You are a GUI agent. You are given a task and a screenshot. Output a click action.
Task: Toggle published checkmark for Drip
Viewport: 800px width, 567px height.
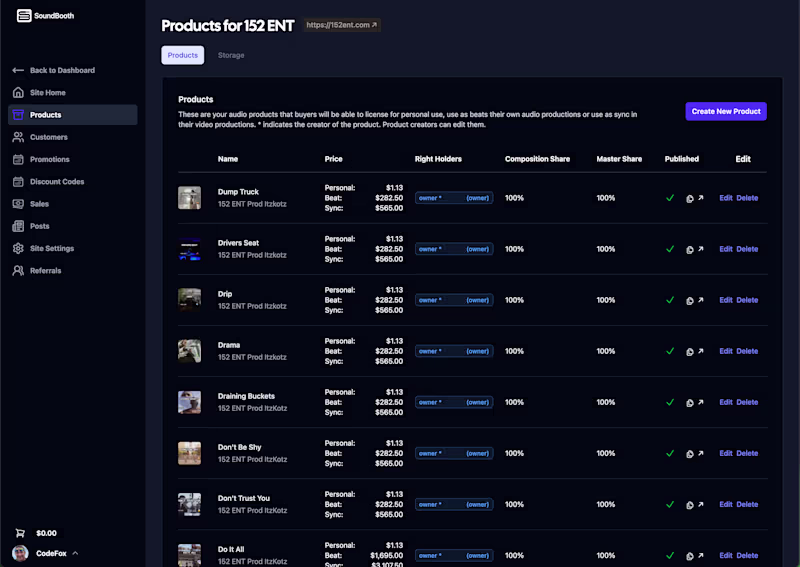pos(670,300)
